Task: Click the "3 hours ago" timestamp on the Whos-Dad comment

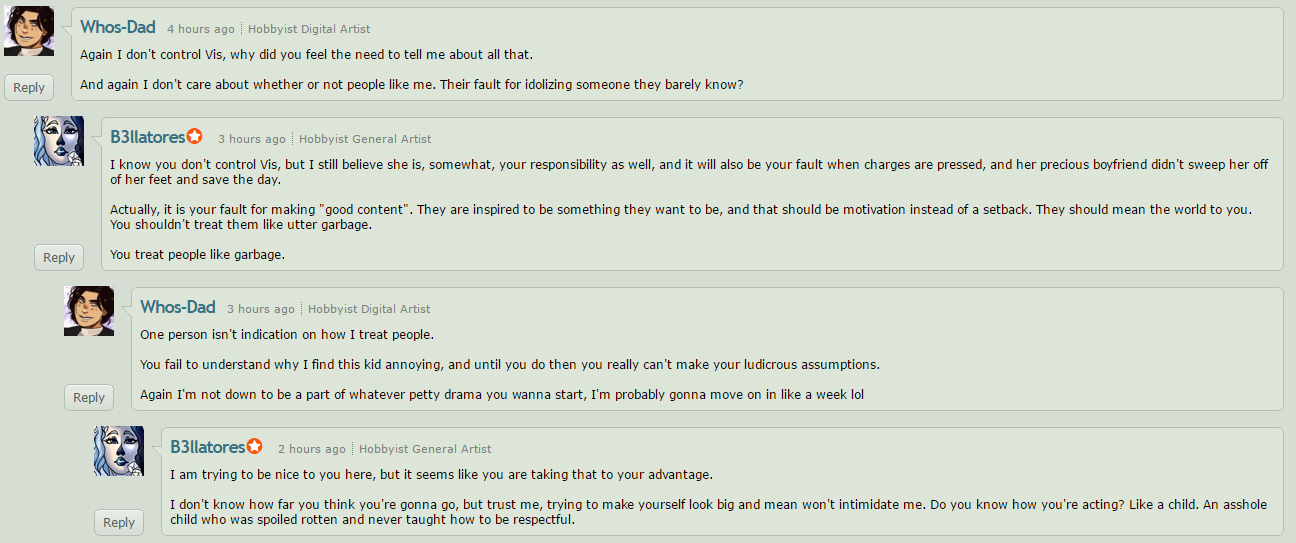Action: pos(261,309)
